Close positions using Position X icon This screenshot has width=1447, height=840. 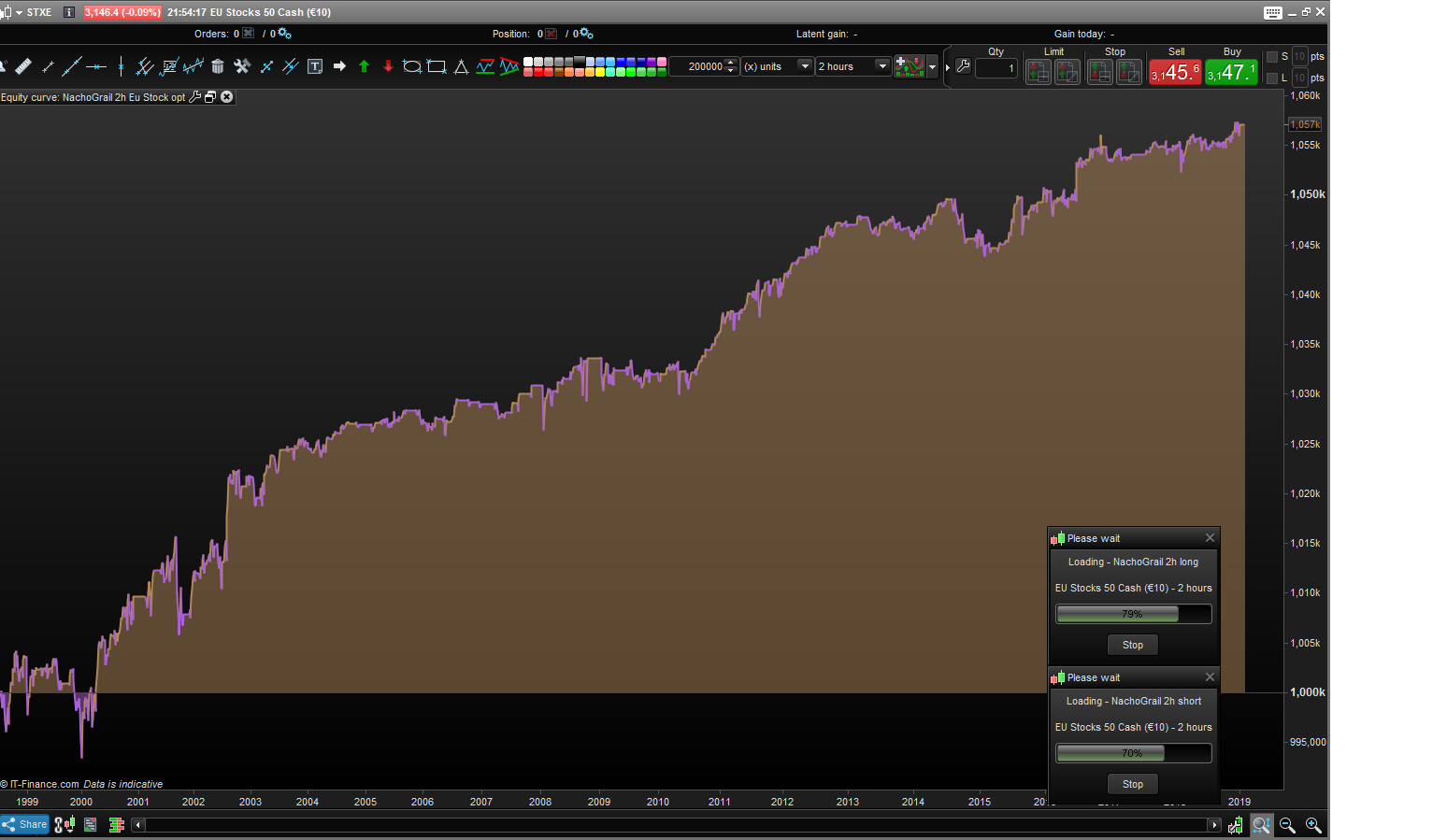tap(552, 34)
